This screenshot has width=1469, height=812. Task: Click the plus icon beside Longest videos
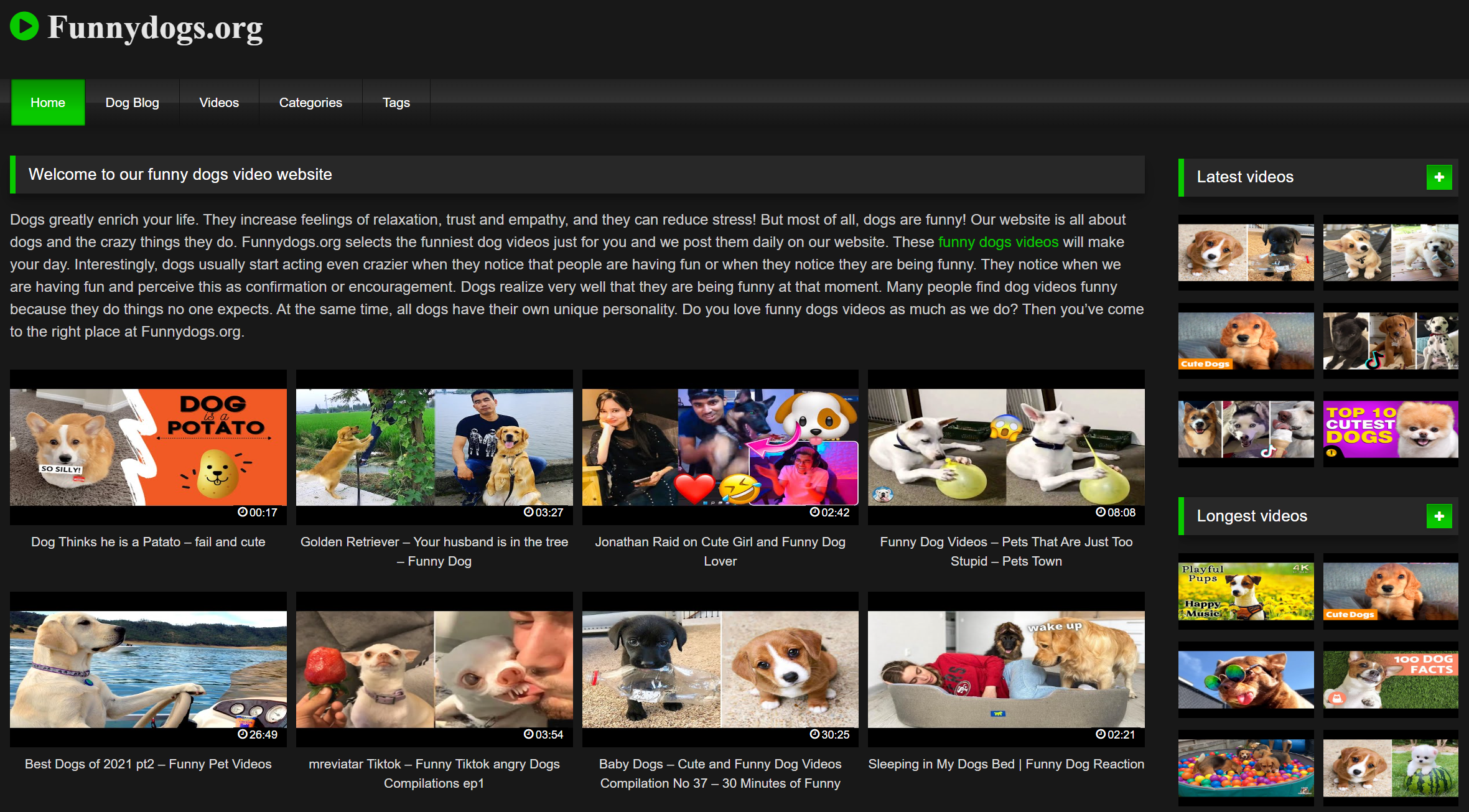[1439, 516]
